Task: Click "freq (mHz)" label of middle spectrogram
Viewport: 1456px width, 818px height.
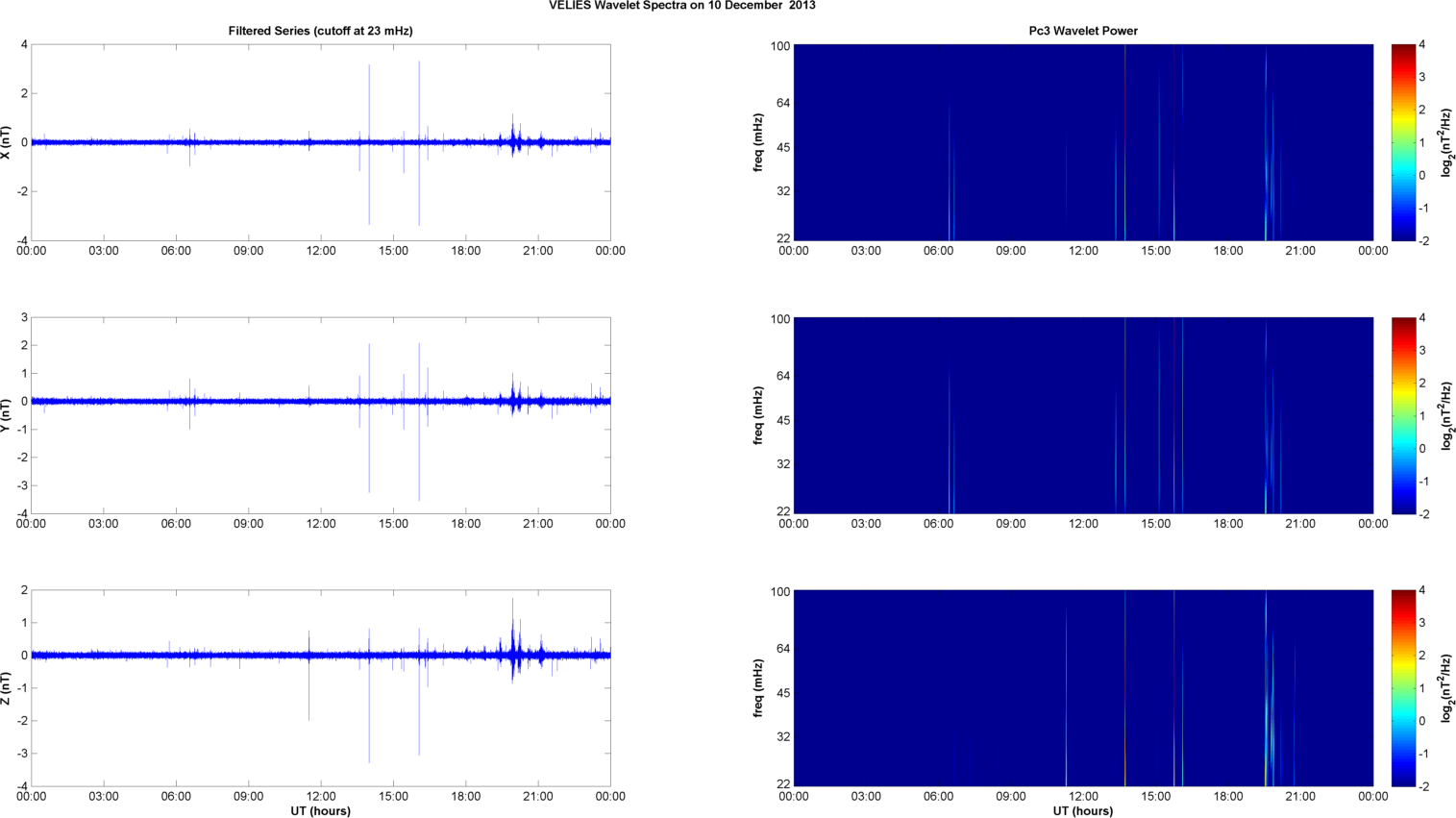Action: (758, 415)
